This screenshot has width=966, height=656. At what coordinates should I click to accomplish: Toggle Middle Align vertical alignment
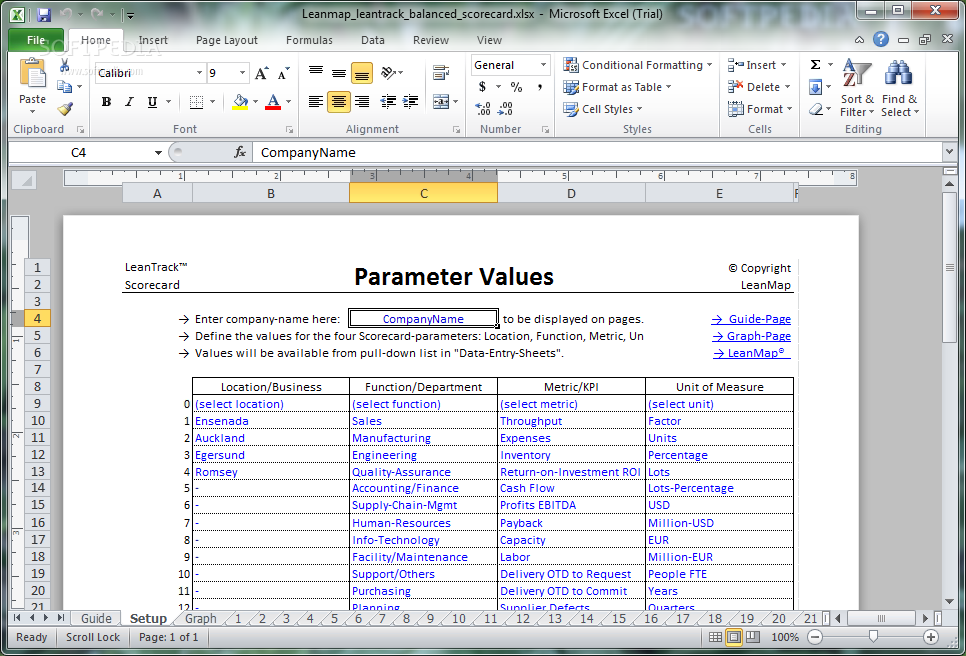[x=339, y=73]
